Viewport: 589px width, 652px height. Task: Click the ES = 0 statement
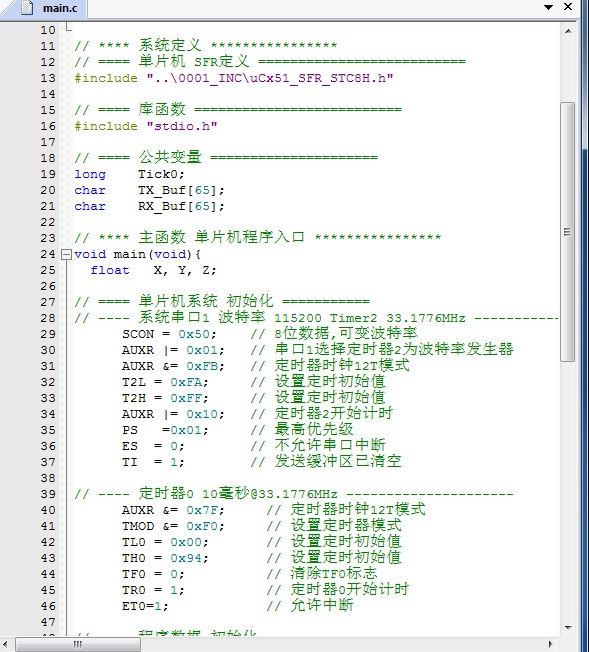pos(153,446)
